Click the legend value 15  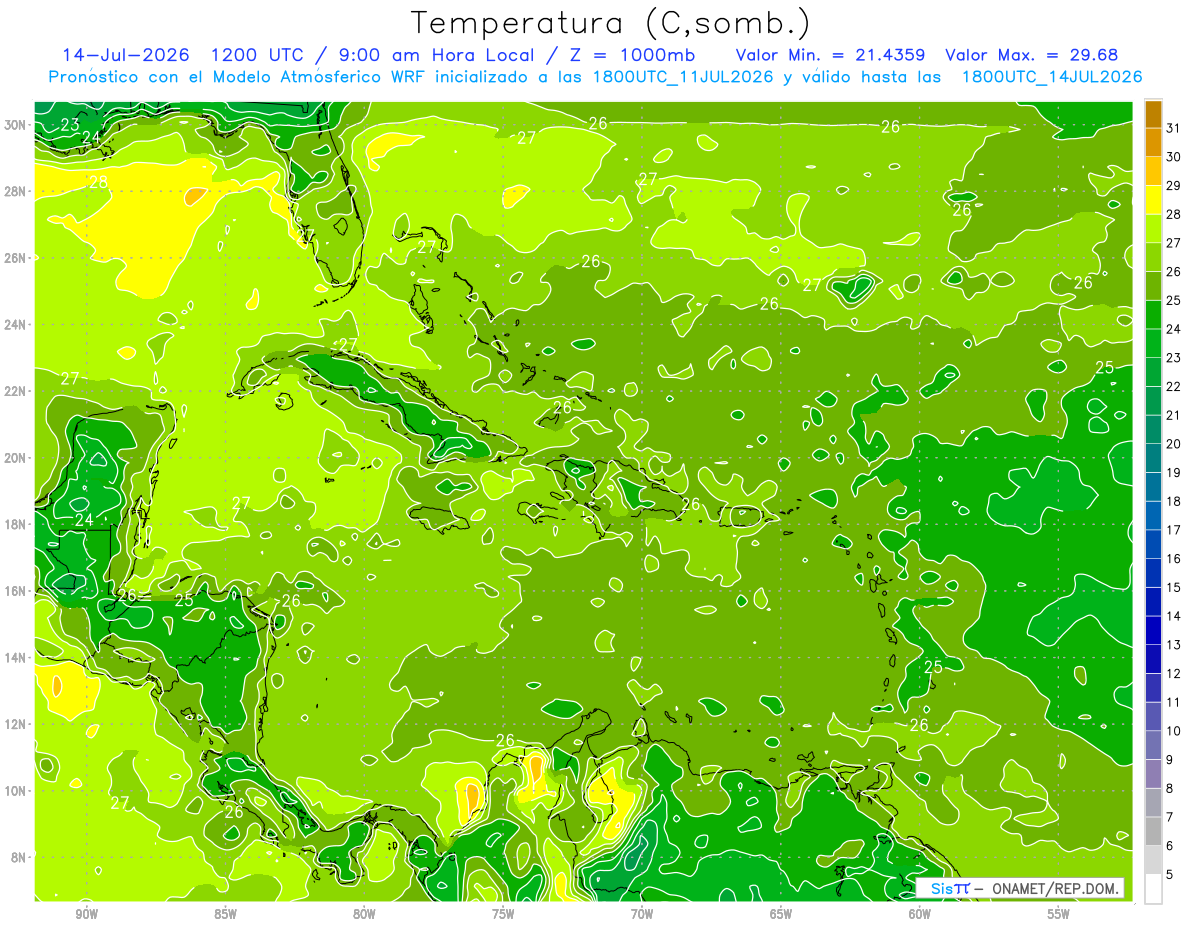click(1174, 587)
